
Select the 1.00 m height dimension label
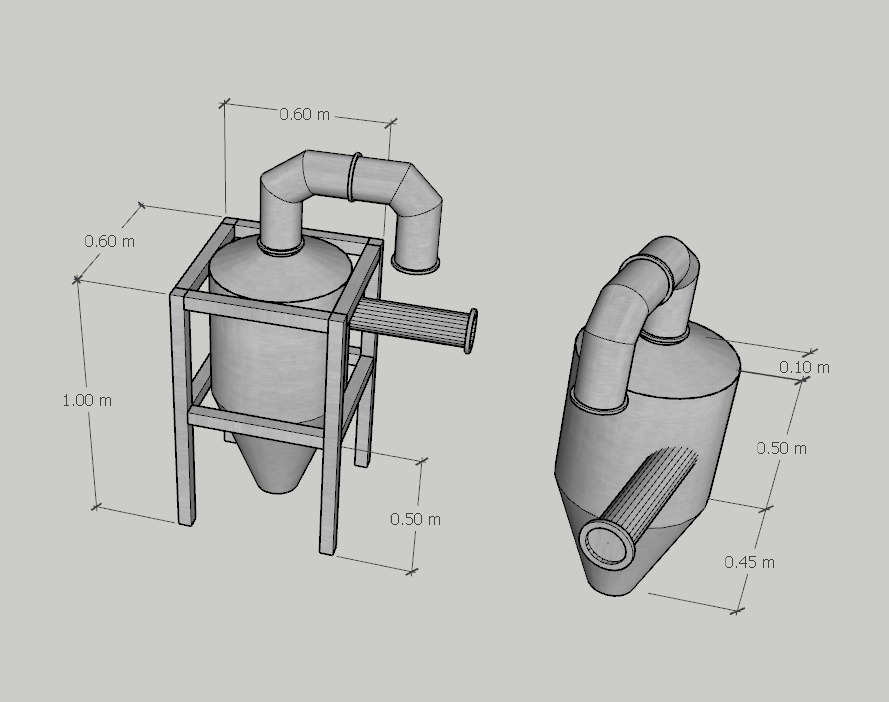pos(87,400)
